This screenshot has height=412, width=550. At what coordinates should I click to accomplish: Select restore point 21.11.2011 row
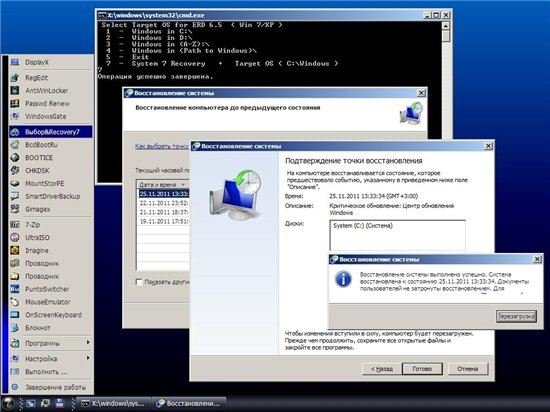(163, 212)
